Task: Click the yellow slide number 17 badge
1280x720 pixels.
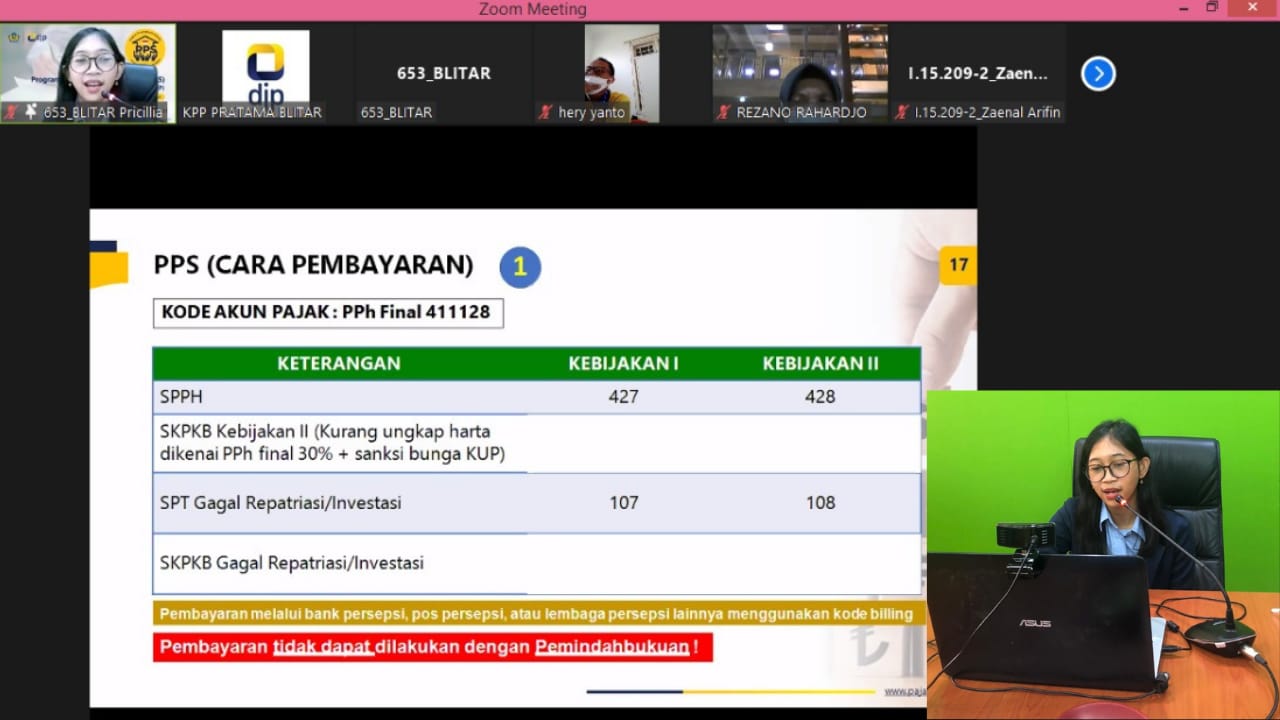Action: click(958, 265)
